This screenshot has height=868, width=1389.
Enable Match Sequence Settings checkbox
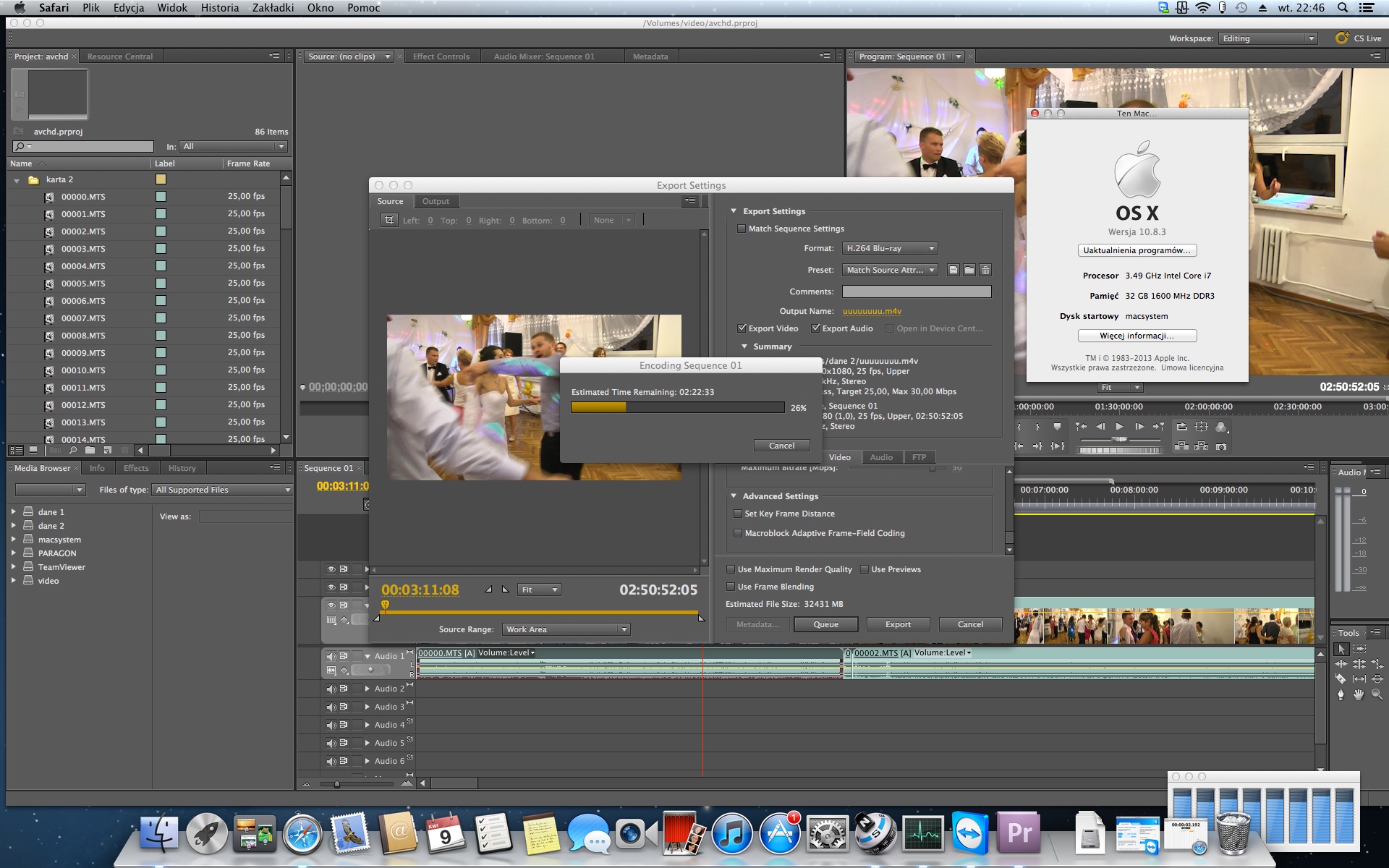tap(741, 229)
